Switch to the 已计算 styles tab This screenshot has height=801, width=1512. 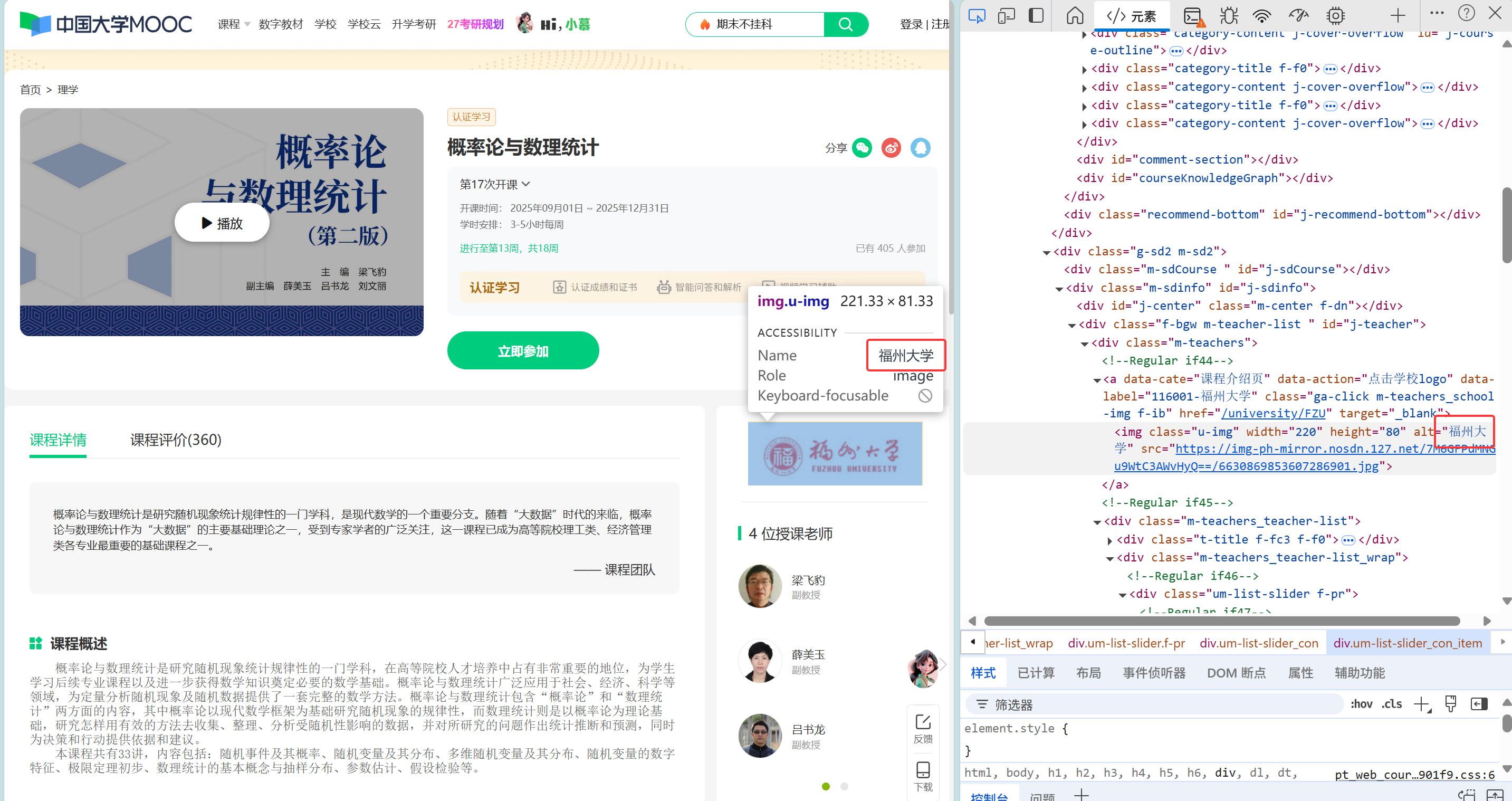pyautogui.click(x=1036, y=672)
